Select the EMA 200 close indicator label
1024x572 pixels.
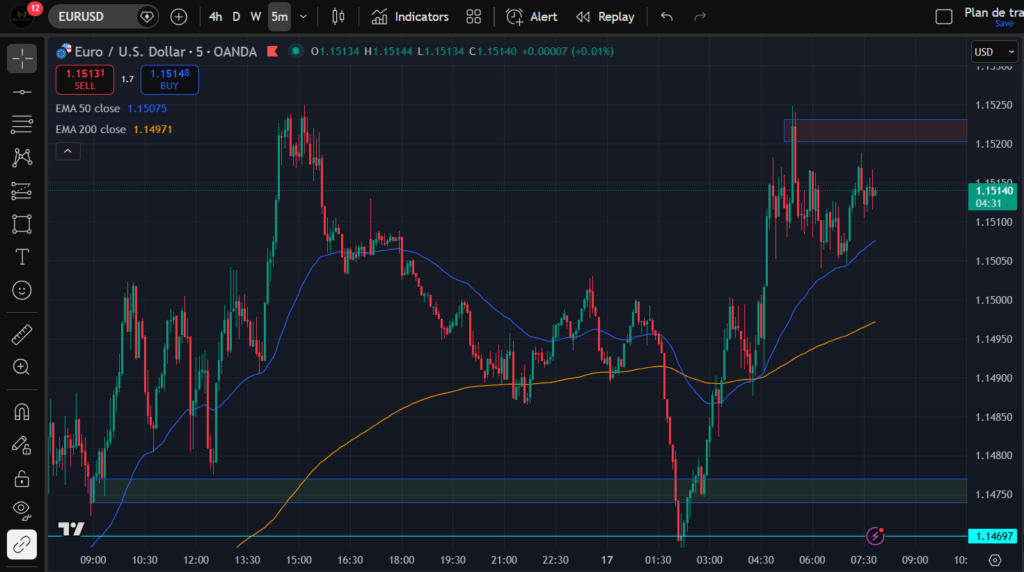click(91, 129)
